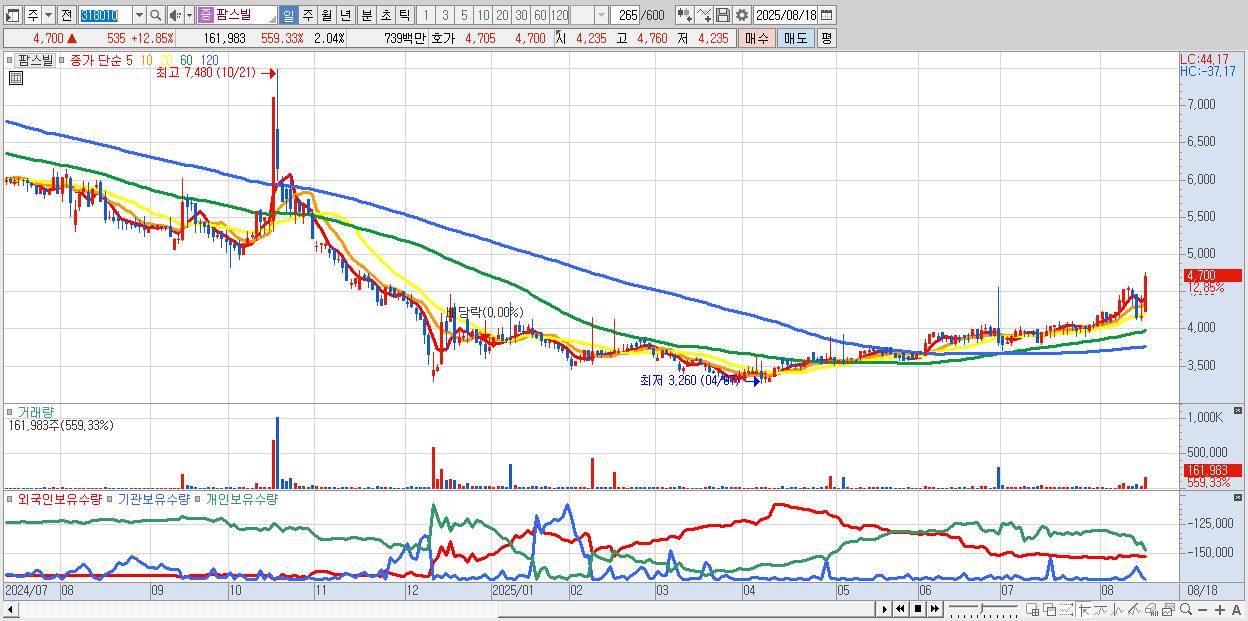
Task: Click the 종가 단순 moving average label
Action: 96,60
